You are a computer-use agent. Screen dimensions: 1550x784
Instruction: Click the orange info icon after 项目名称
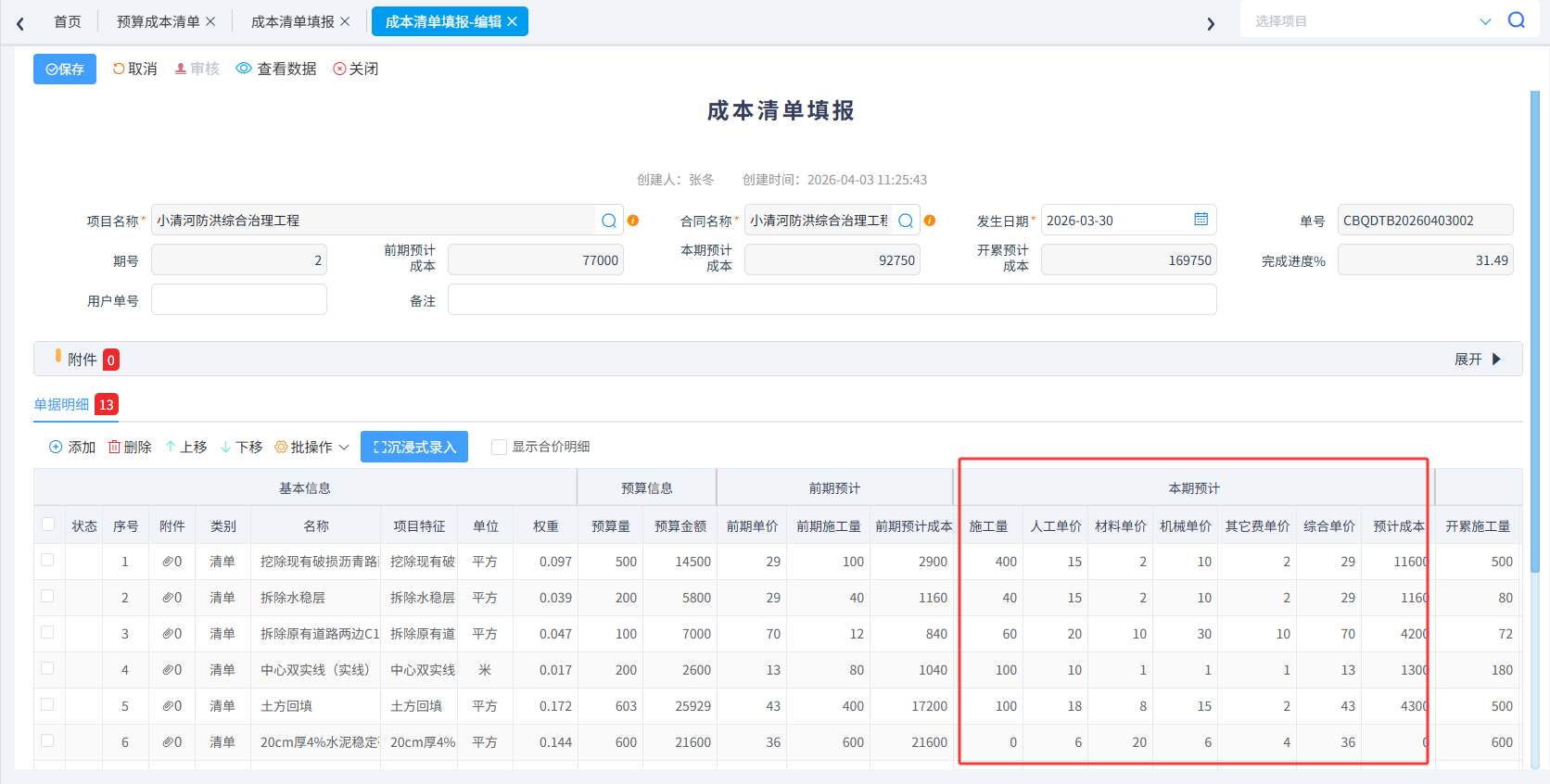pyautogui.click(x=633, y=221)
